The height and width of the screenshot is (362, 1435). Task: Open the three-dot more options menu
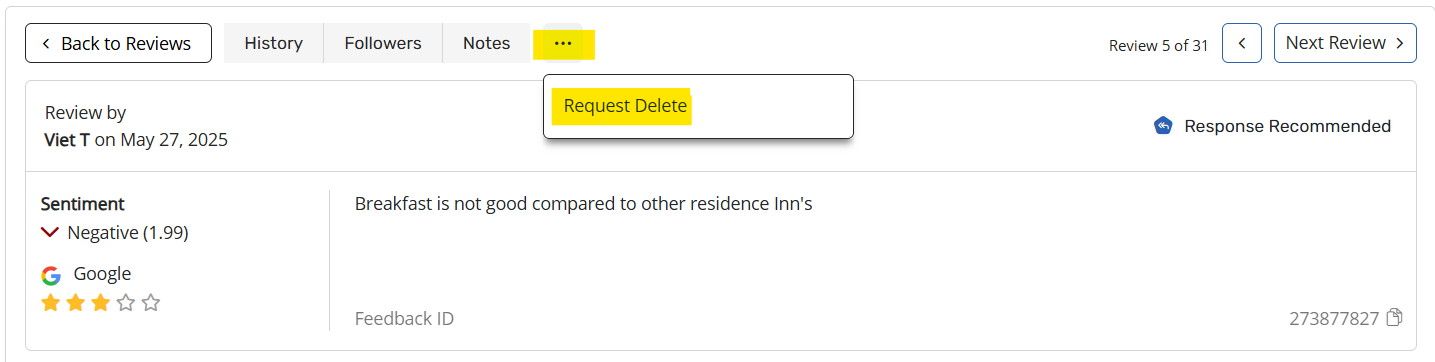[x=563, y=43]
